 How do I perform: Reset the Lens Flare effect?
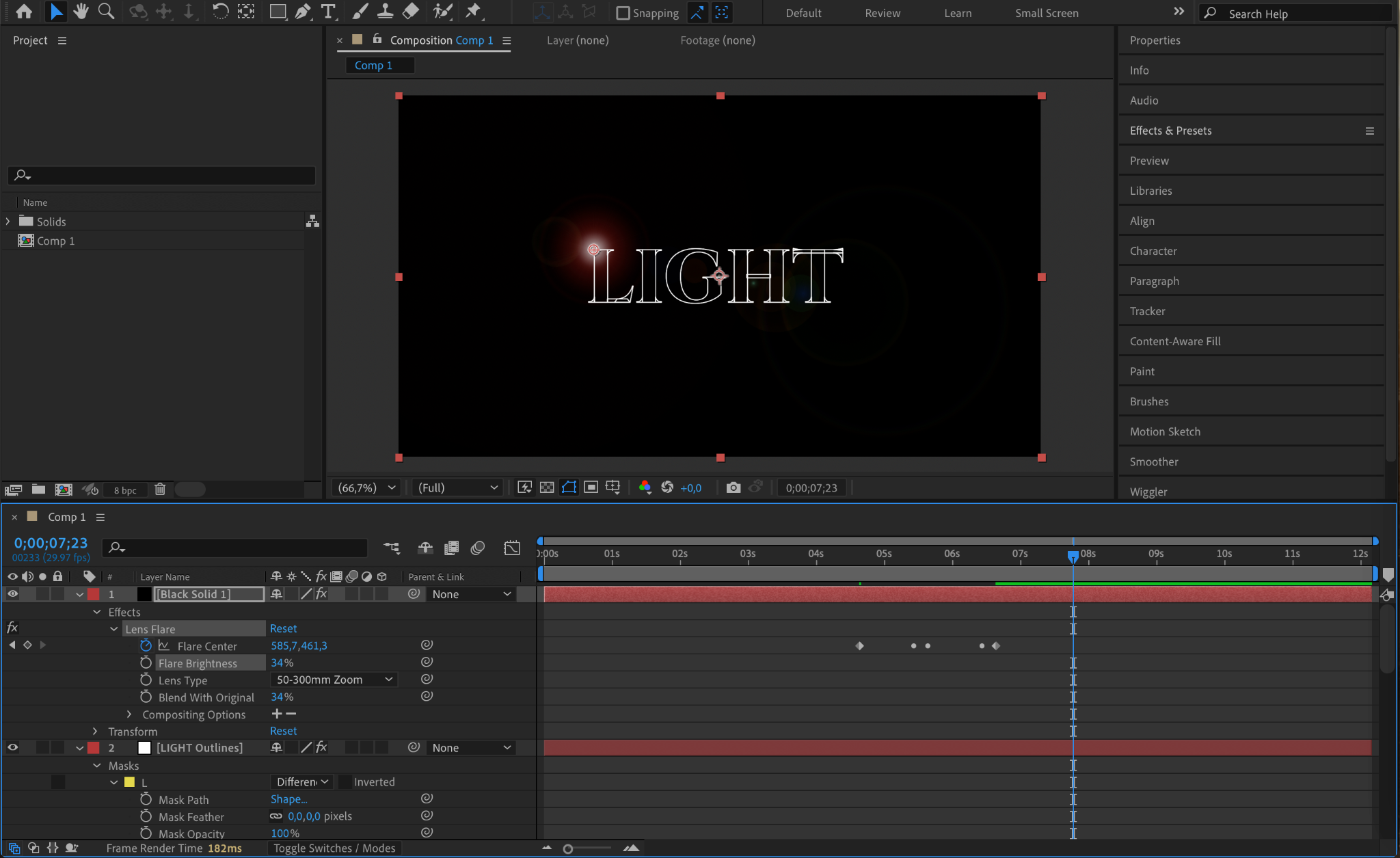click(283, 628)
